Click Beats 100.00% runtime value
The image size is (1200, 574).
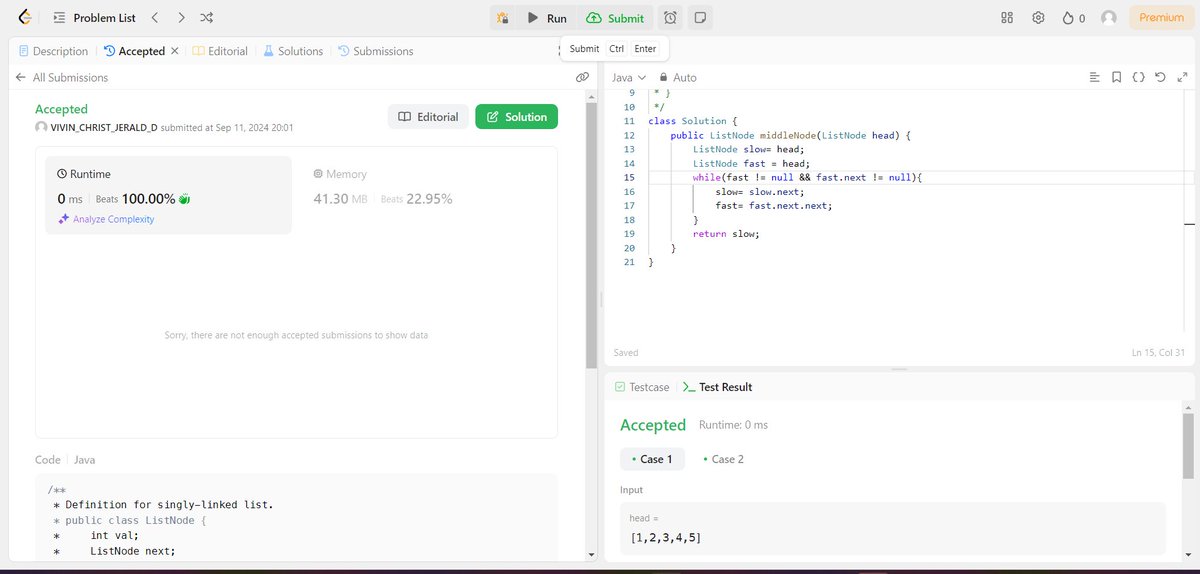148,199
